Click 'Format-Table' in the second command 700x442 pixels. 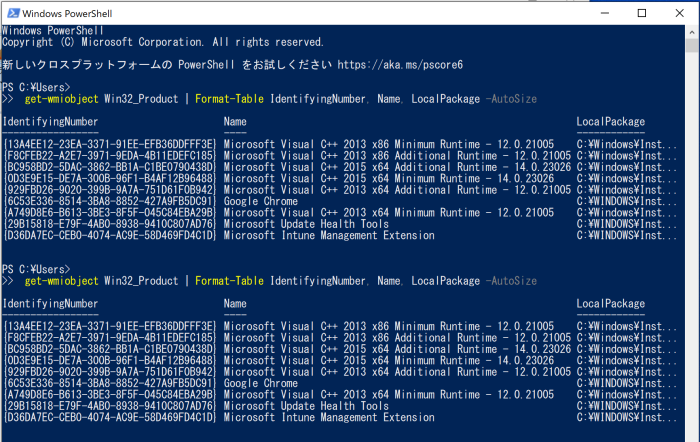[229, 281]
